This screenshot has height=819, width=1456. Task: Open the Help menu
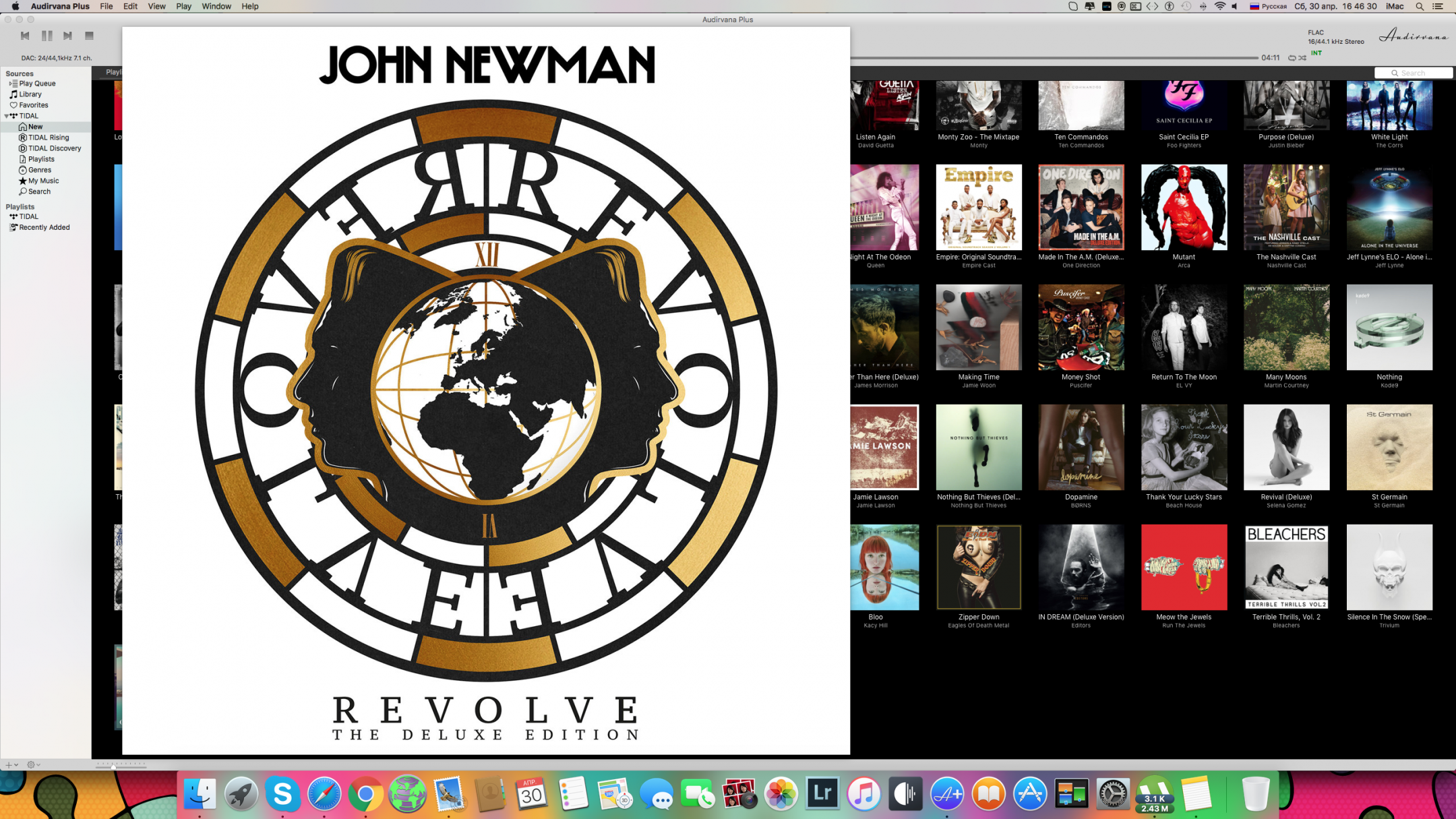(x=250, y=6)
